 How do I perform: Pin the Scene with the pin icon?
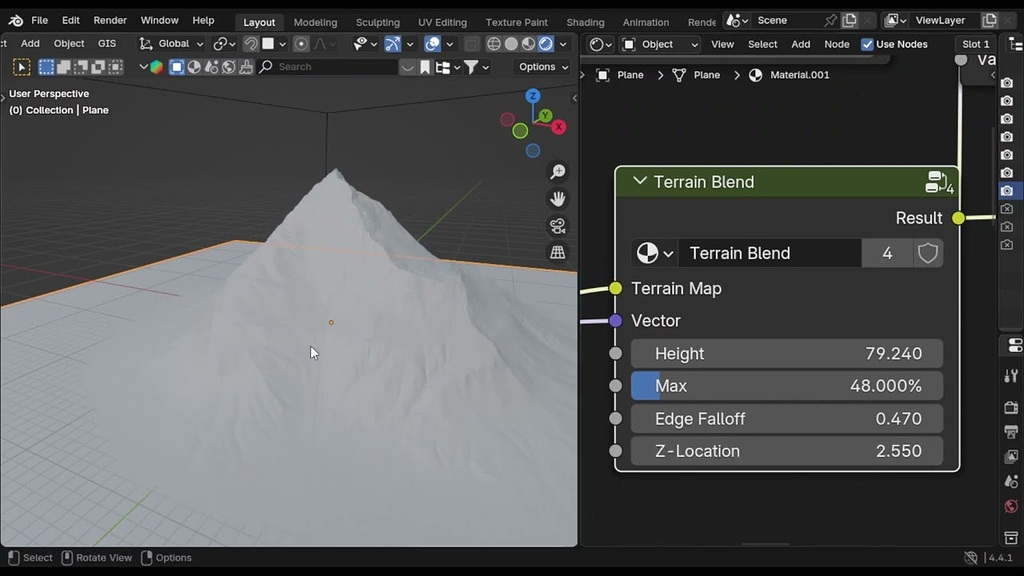(x=830, y=20)
